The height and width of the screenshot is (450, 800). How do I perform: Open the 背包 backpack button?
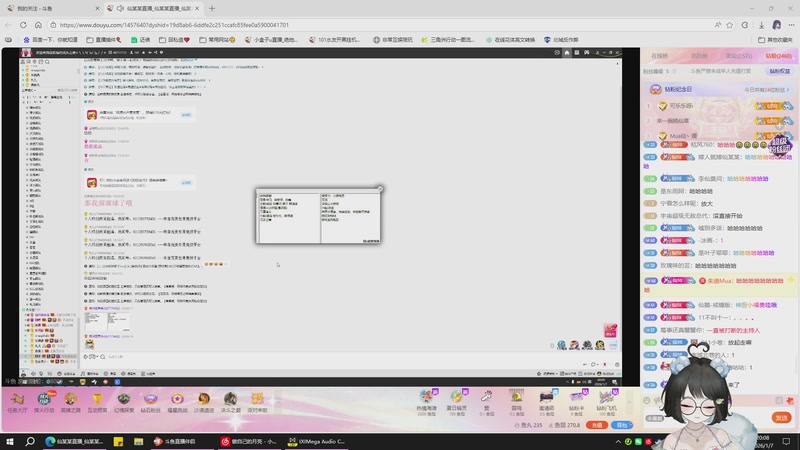point(622,424)
